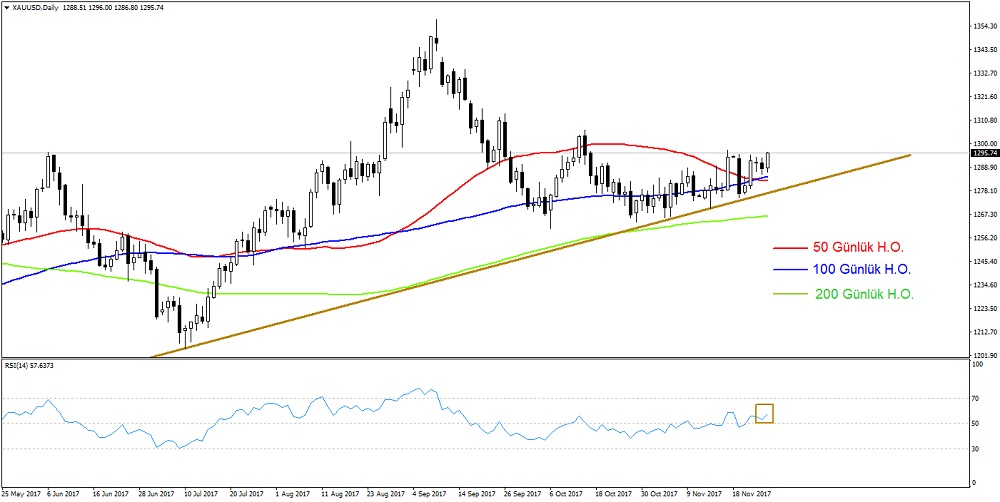Viewport: 1000px width, 502px height.
Task: Click the right end of brown trendline
Action: (908, 155)
